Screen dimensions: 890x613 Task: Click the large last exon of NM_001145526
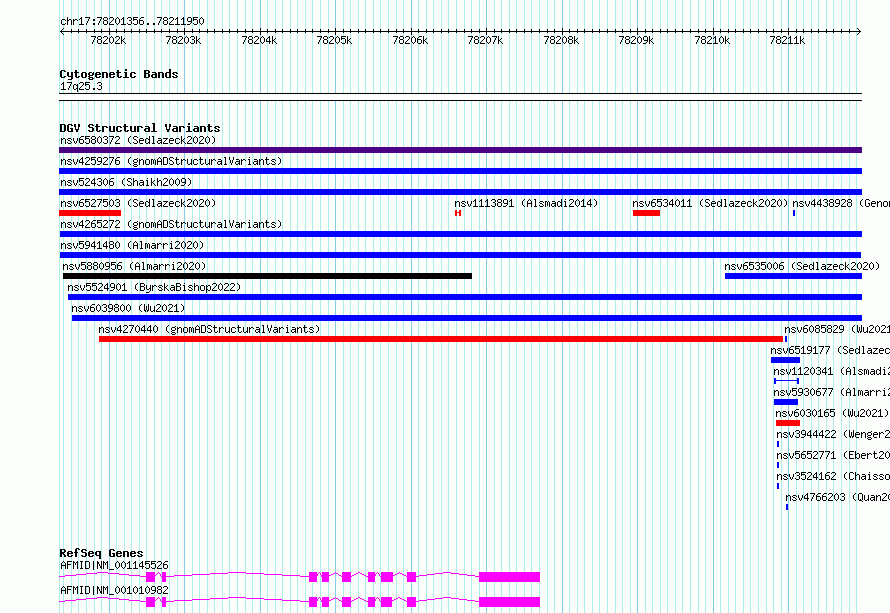(509, 577)
